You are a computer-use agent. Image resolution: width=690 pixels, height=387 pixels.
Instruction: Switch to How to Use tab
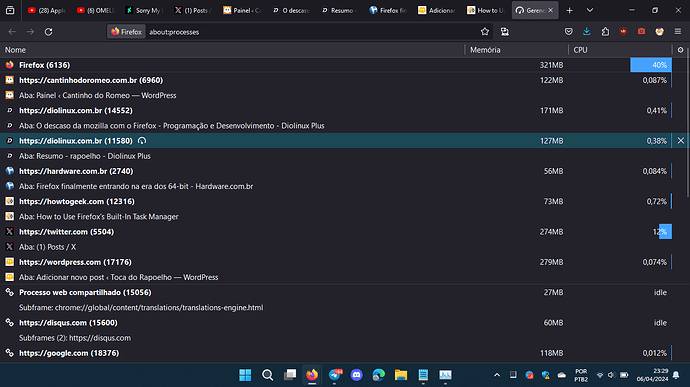tap(485, 10)
